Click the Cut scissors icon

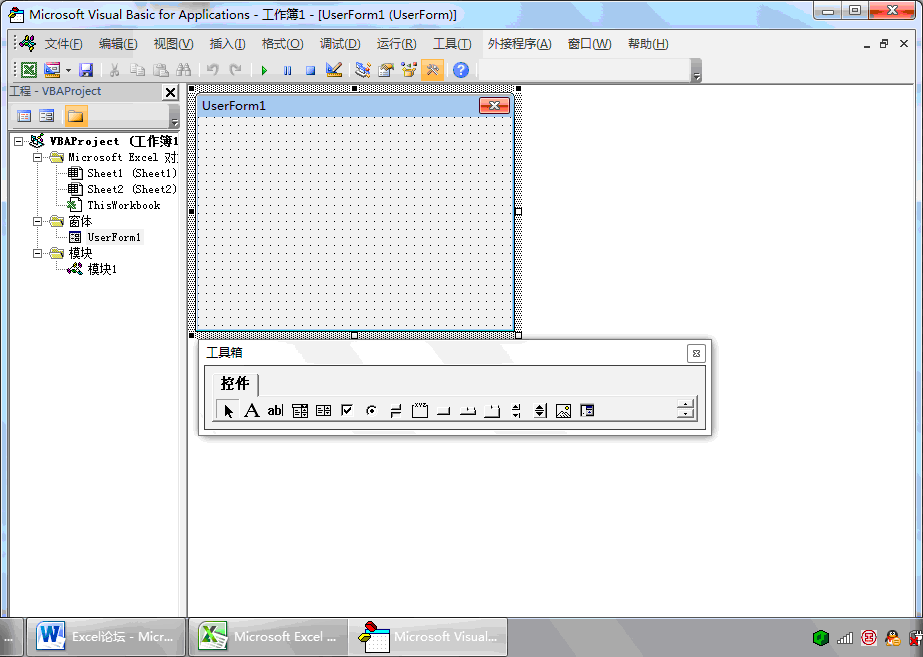tap(114, 70)
